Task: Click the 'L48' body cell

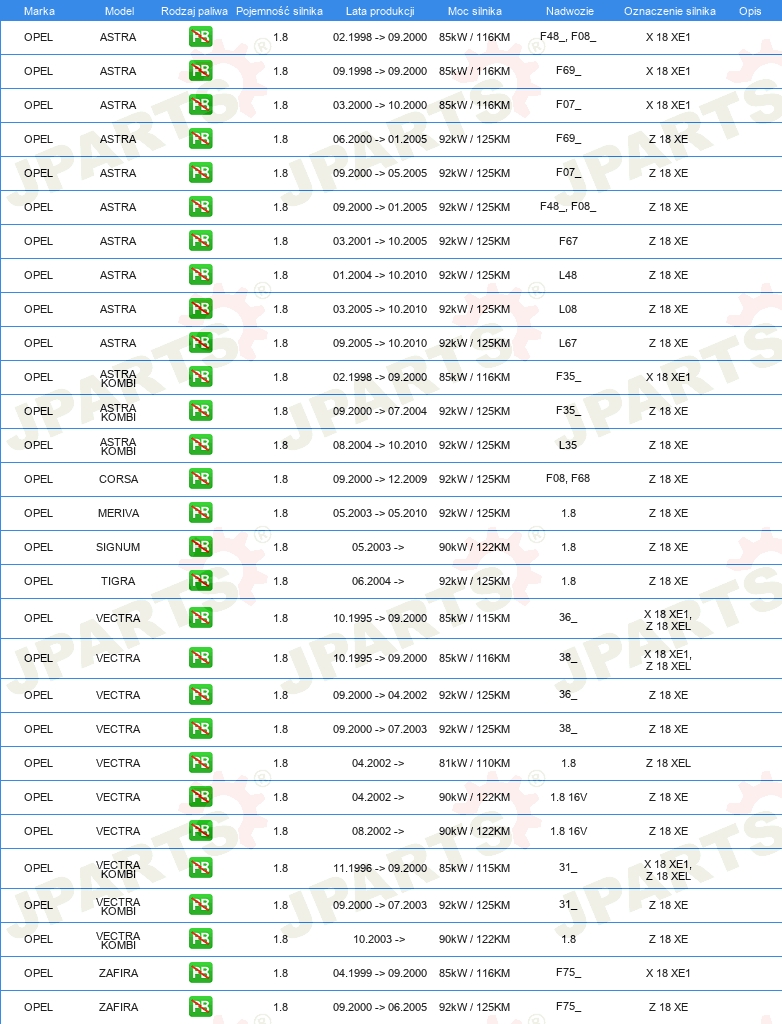Action: click(x=568, y=275)
